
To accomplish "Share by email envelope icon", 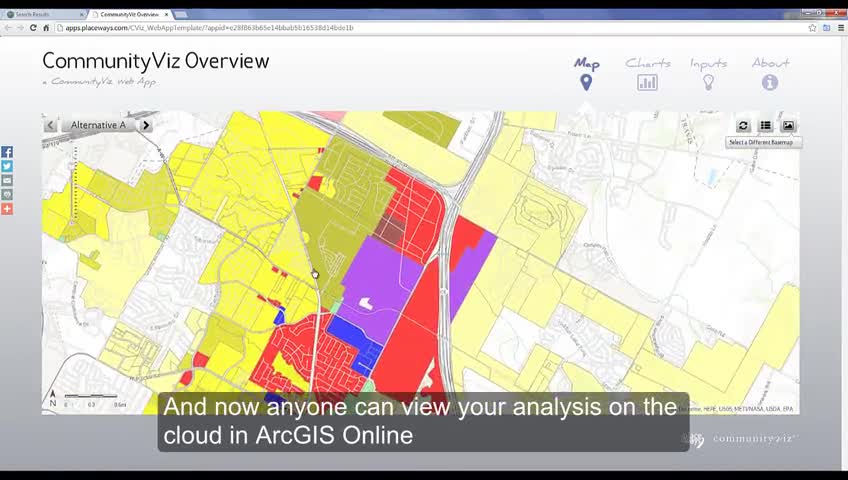I will (x=7, y=180).
